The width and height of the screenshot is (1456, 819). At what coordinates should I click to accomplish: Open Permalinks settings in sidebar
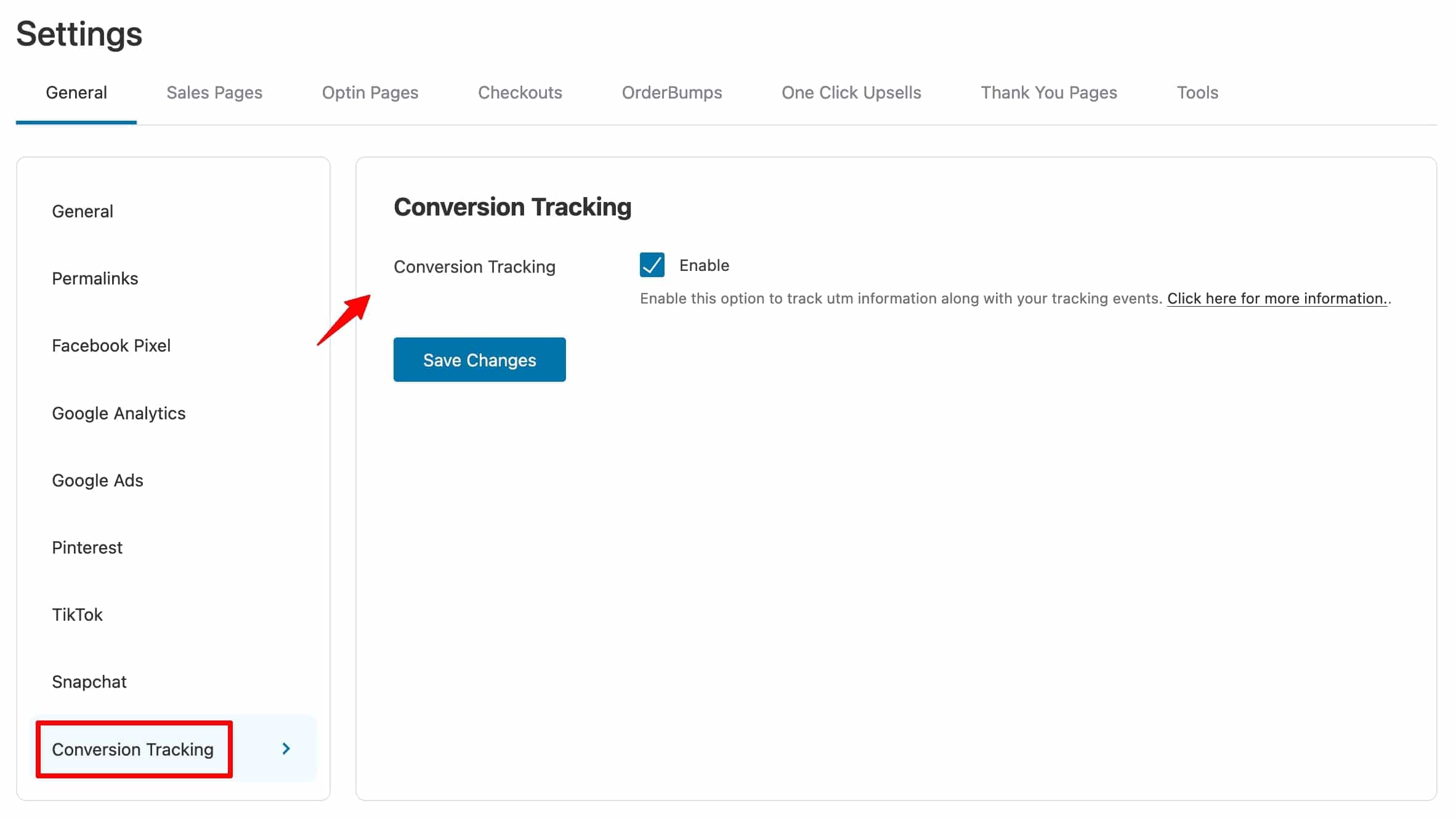click(x=95, y=278)
